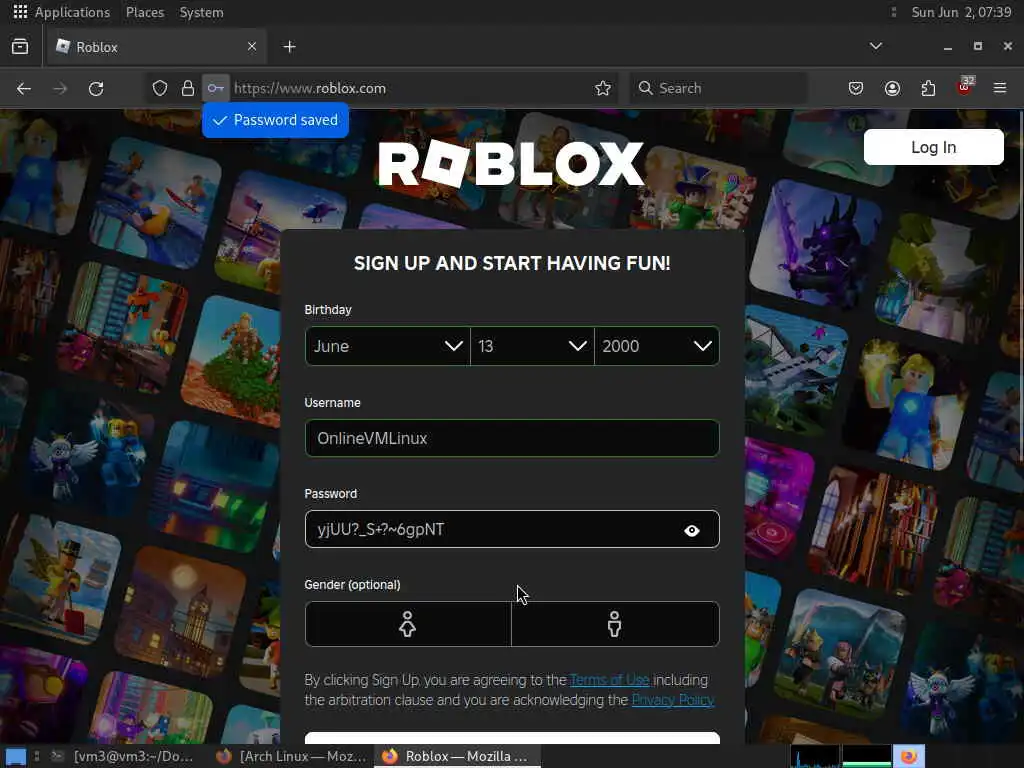This screenshot has height=768, width=1024.
Task: Reload the Roblox page
Action: (x=96, y=88)
